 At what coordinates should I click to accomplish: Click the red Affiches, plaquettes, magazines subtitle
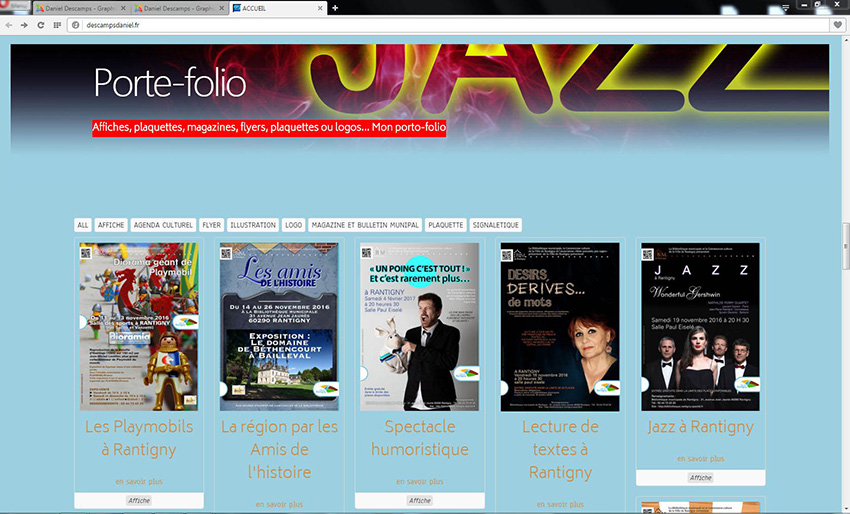point(269,128)
